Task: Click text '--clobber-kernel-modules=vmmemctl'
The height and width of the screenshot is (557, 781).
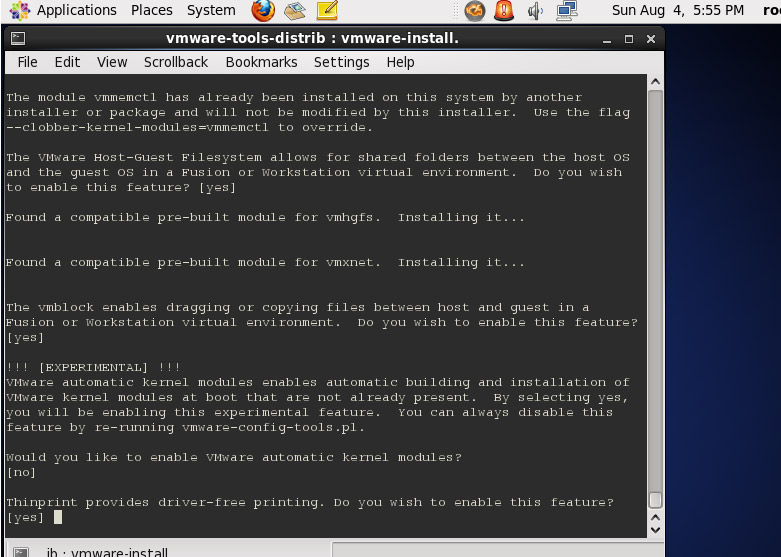Action: [137, 128]
